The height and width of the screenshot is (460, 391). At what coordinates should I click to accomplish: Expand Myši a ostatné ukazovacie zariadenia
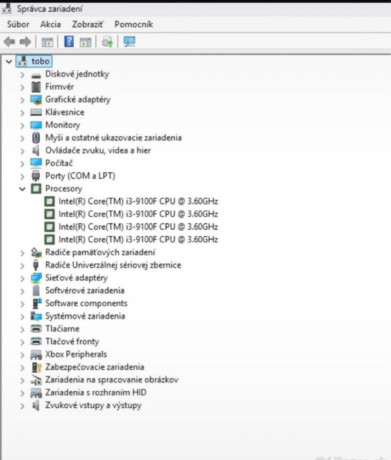pos(22,138)
